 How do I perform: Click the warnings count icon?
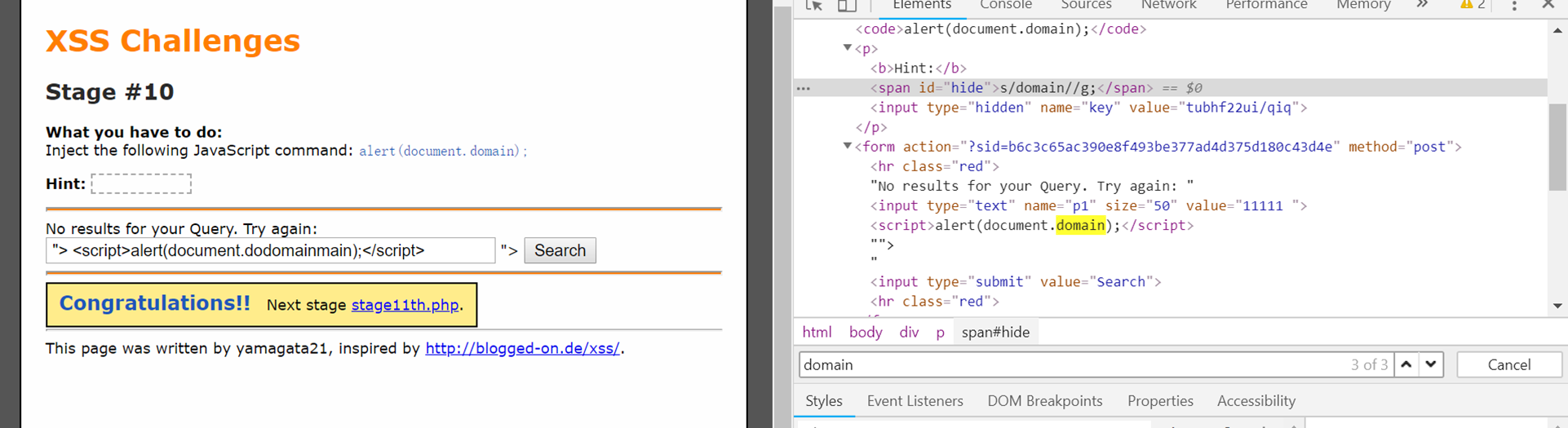click(1473, 5)
